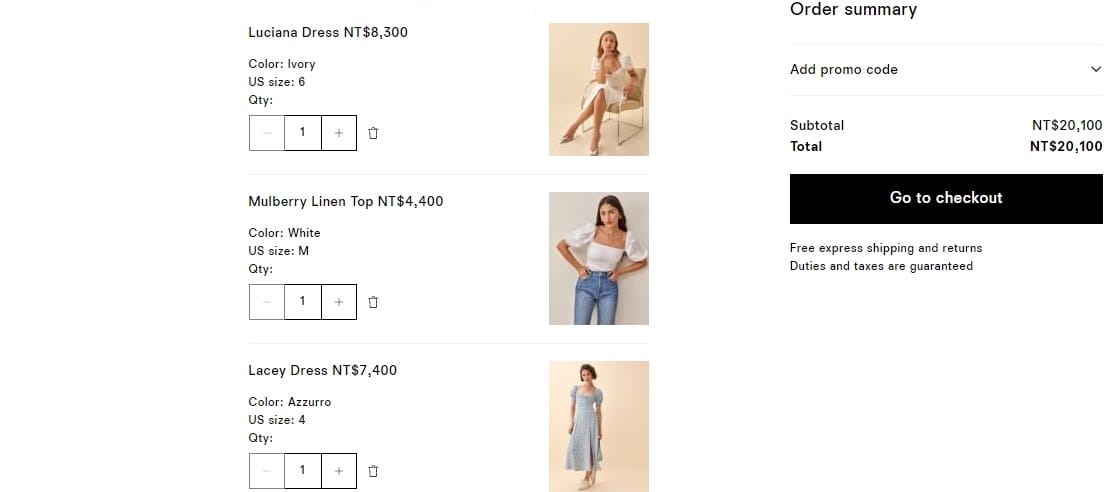Reduce Mulberry Linen Top quantity

[267, 302]
